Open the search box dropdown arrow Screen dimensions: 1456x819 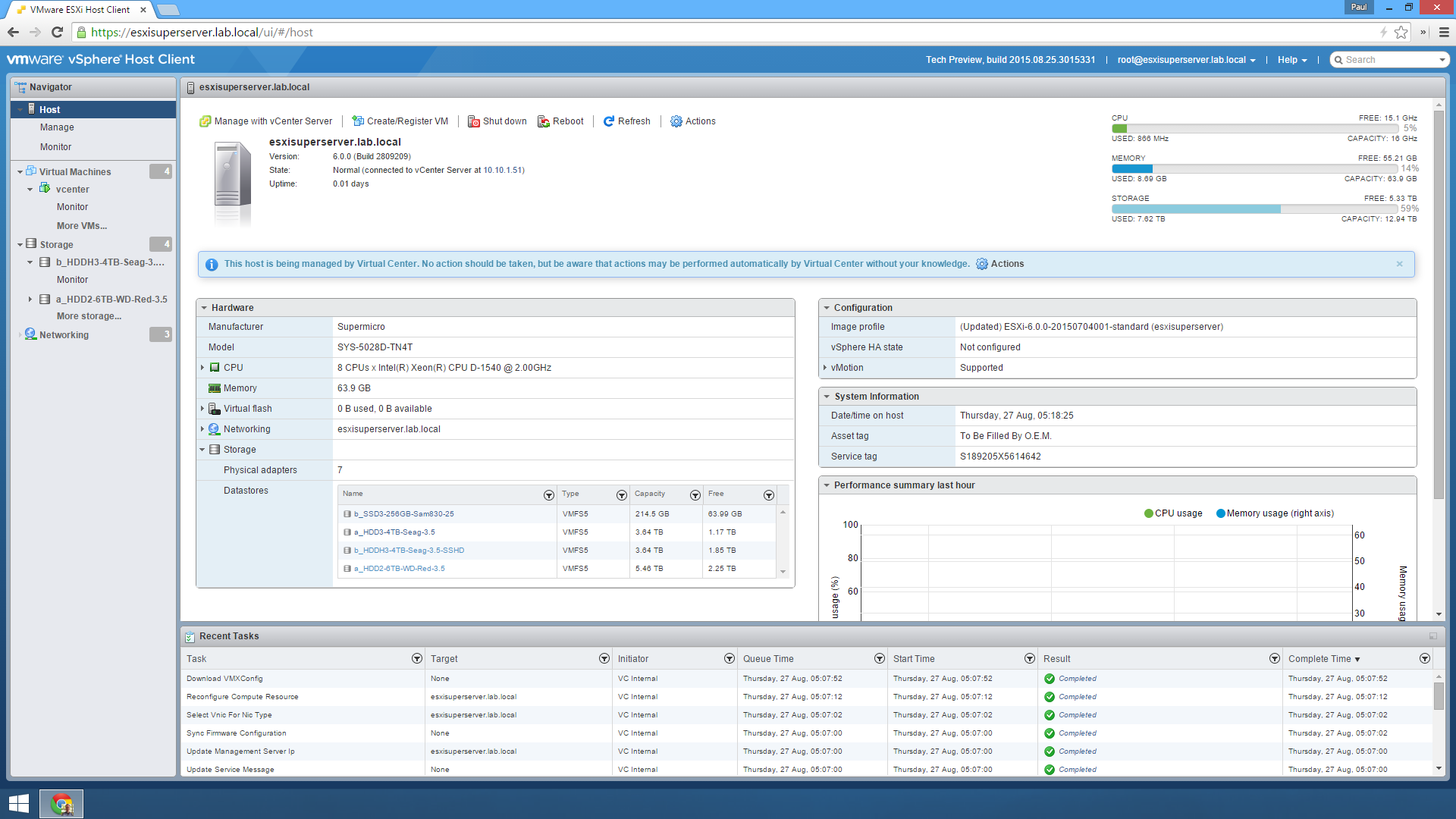point(1442,60)
